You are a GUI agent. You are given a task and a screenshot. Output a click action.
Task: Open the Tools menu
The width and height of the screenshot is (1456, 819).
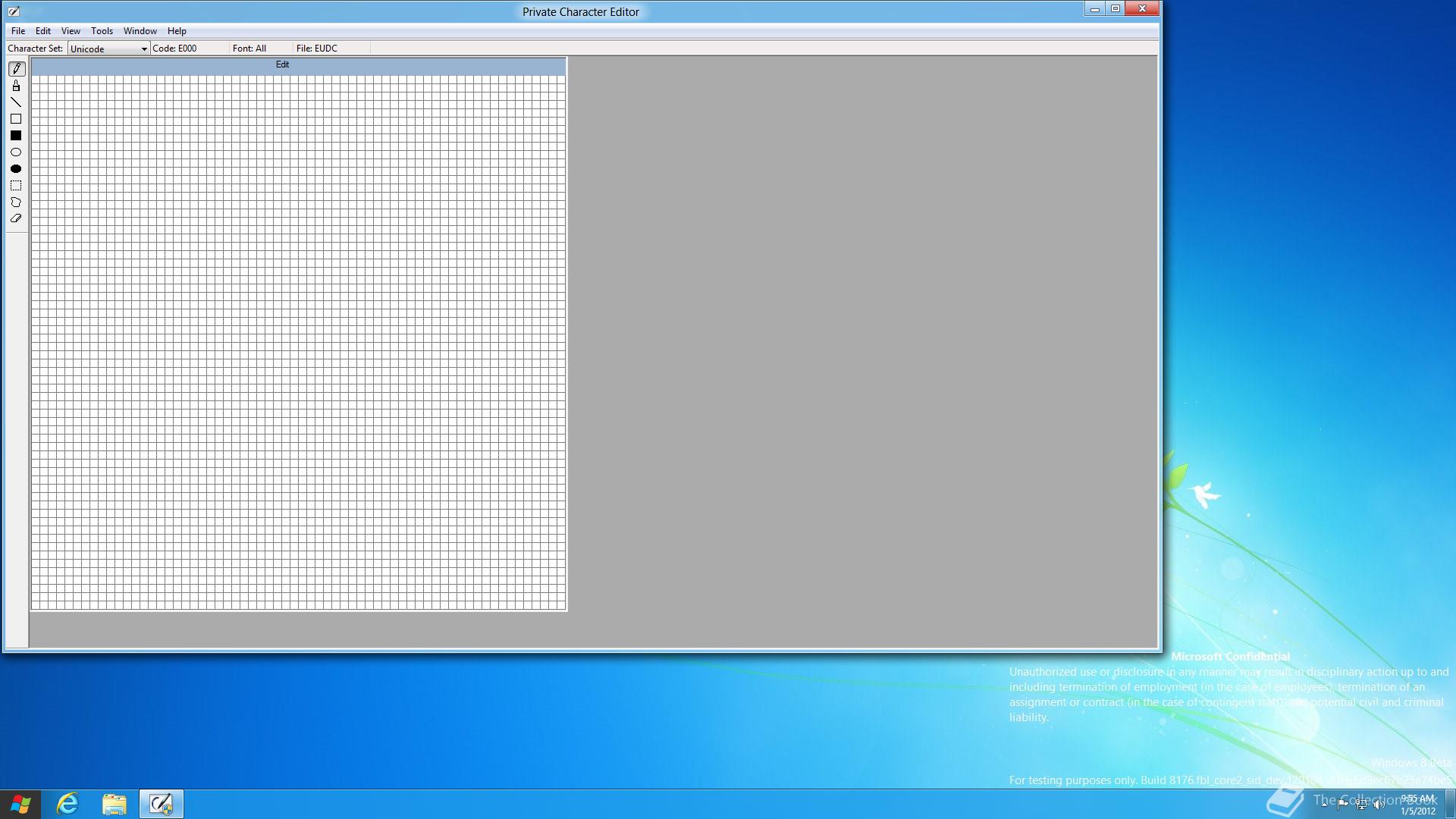pyautogui.click(x=102, y=31)
